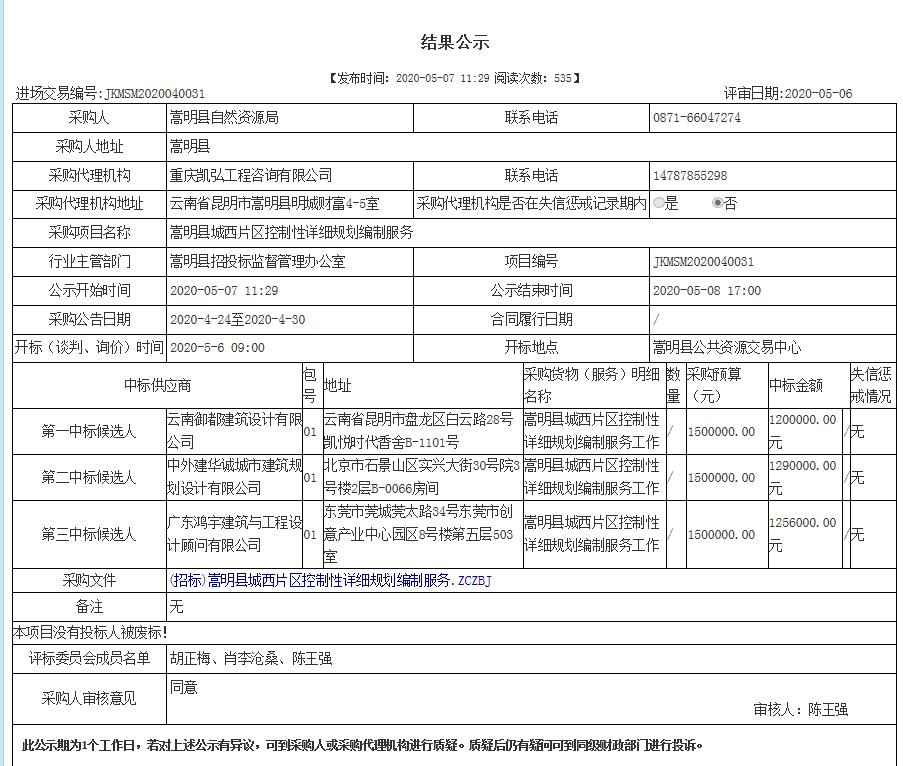Screen dimensions: 903x766
Task: Click the 中标金额 column header
Action: 796,386
